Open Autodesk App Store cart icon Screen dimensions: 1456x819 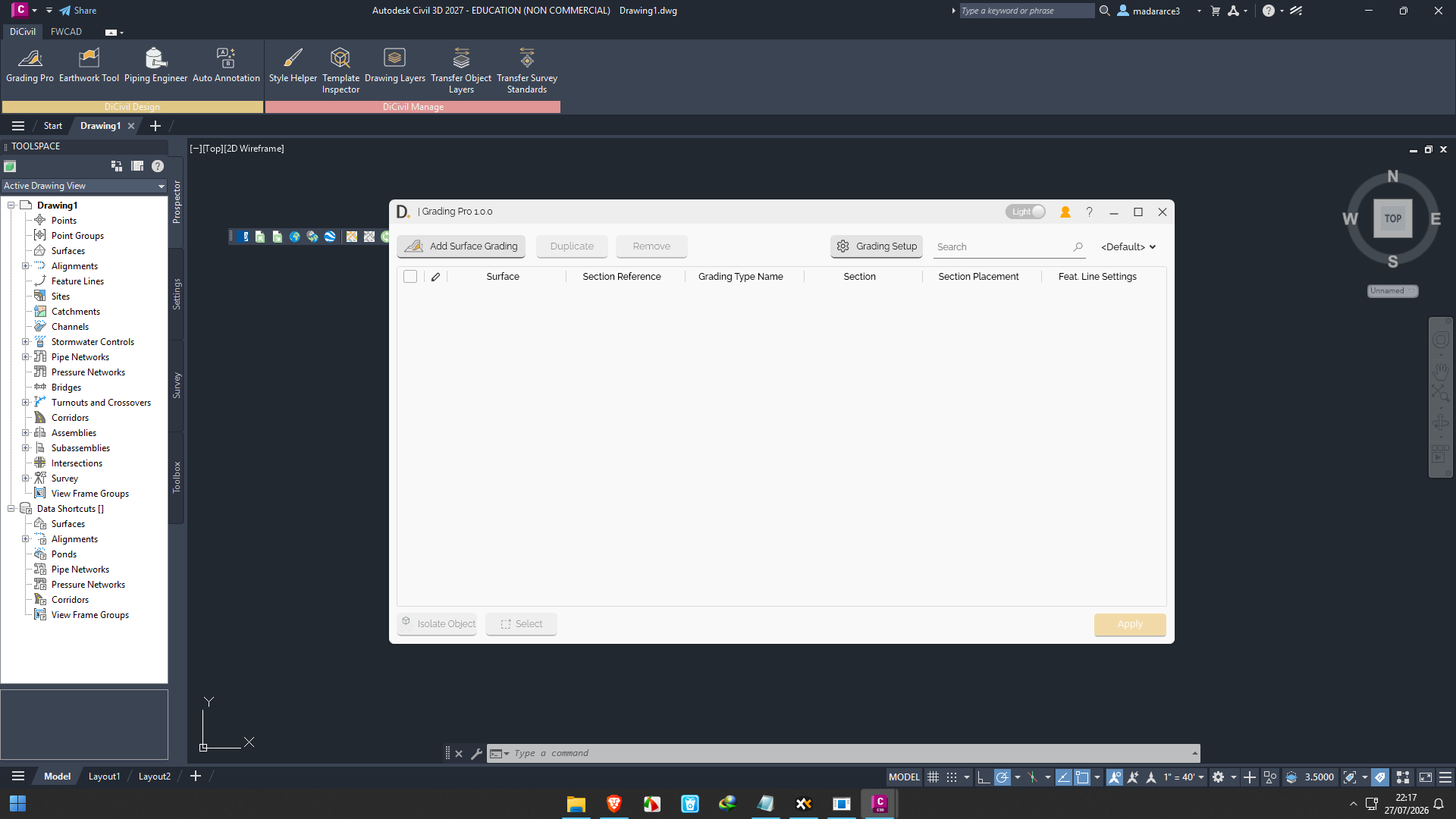pos(1216,11)
